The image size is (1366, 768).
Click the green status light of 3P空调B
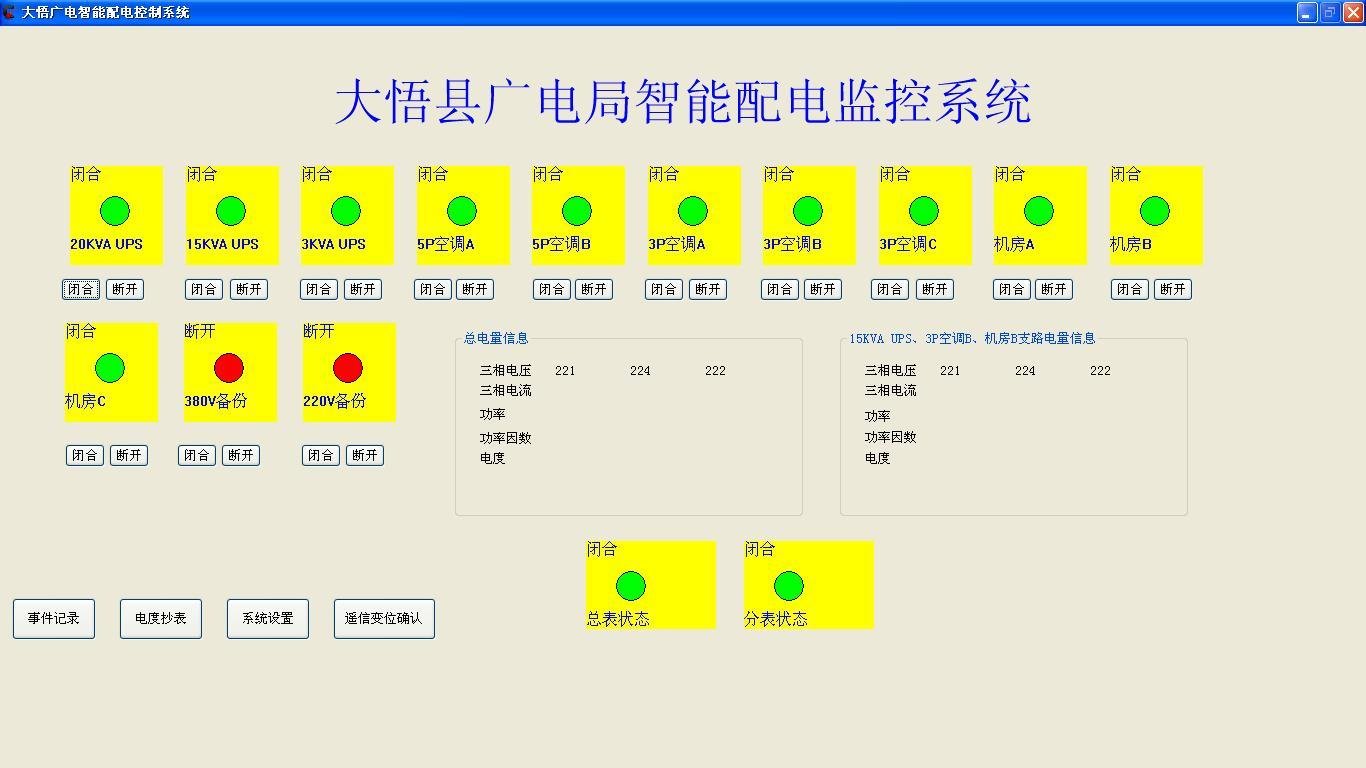(808, 211)
